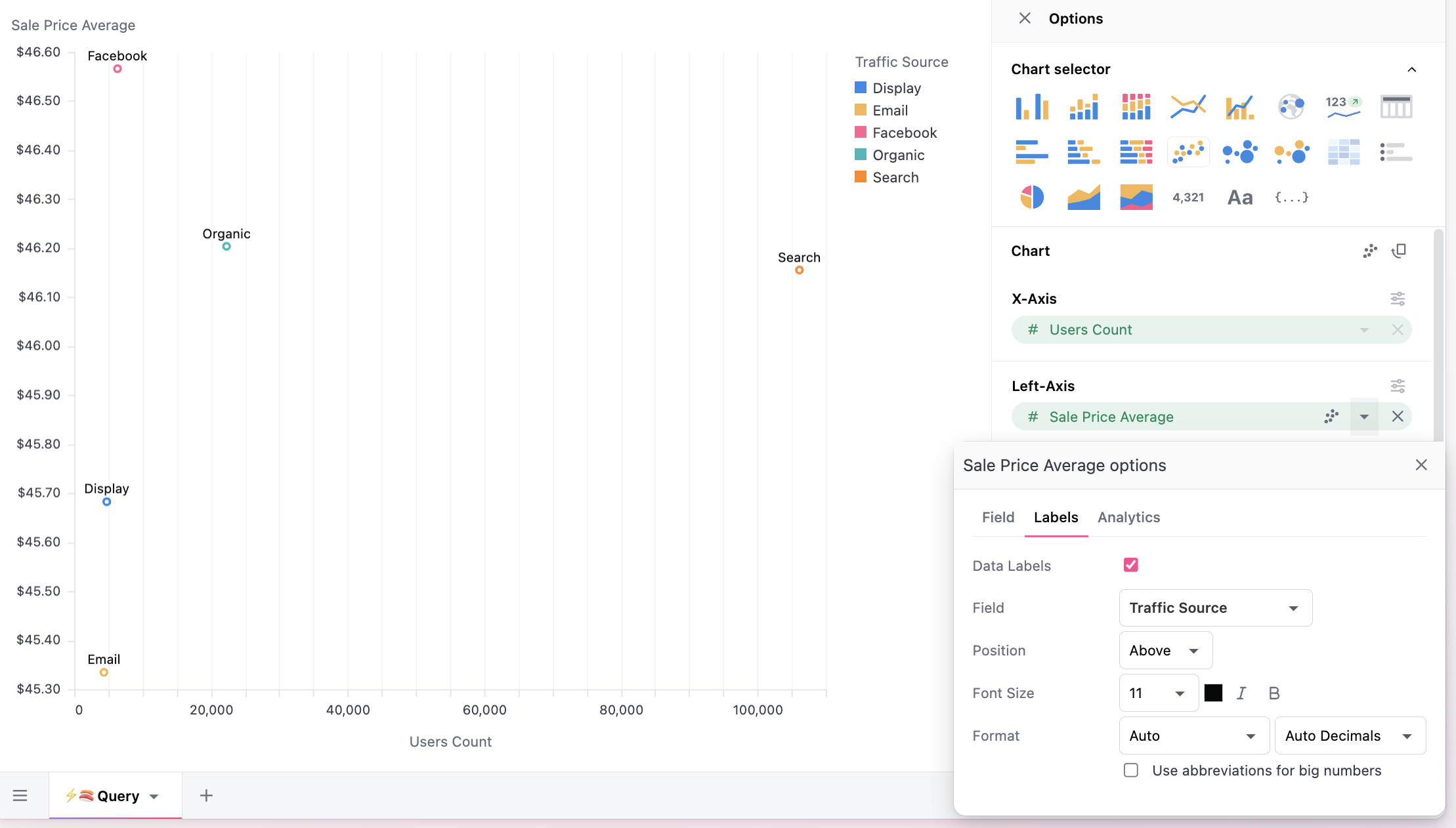Open X-Axis settings sliders icon
The width and height of the screenshot is (1456, 828).
[x=1398, y=299]
